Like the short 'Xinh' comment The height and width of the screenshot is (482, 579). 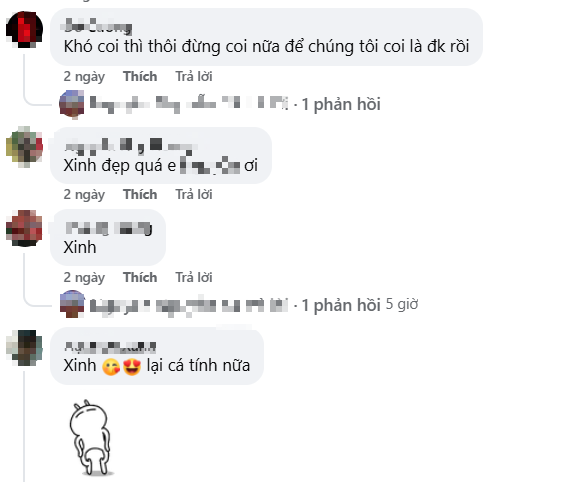pos(140,277)
